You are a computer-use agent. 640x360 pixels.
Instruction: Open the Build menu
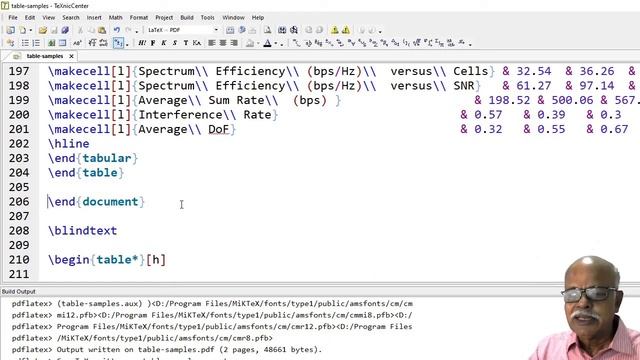point(187,18)
